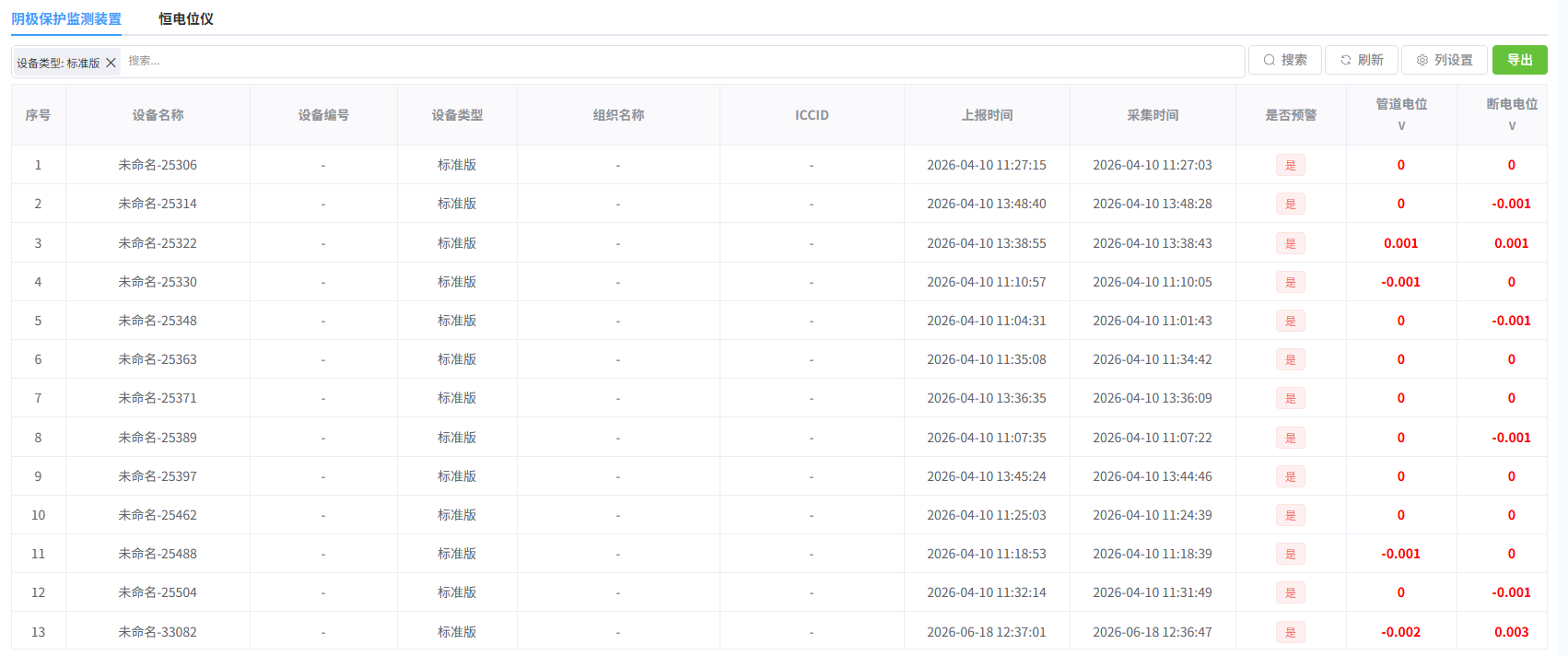The height and width of the screenshot is (656, 1568).
Task: Click the 采集时间 column header
Action: click(1153, 115)
